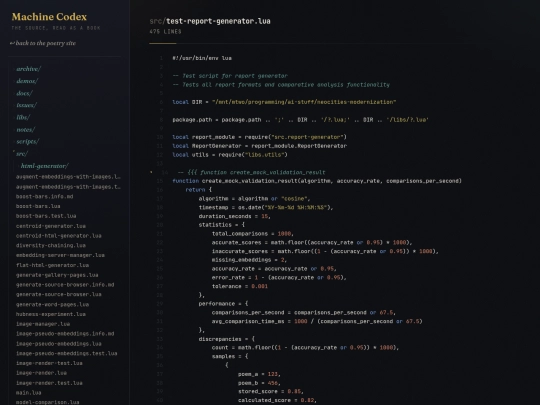Click the 'local ReportGenerator' line
Viewport: 540px width, 405px height.
tap(259, 146)
